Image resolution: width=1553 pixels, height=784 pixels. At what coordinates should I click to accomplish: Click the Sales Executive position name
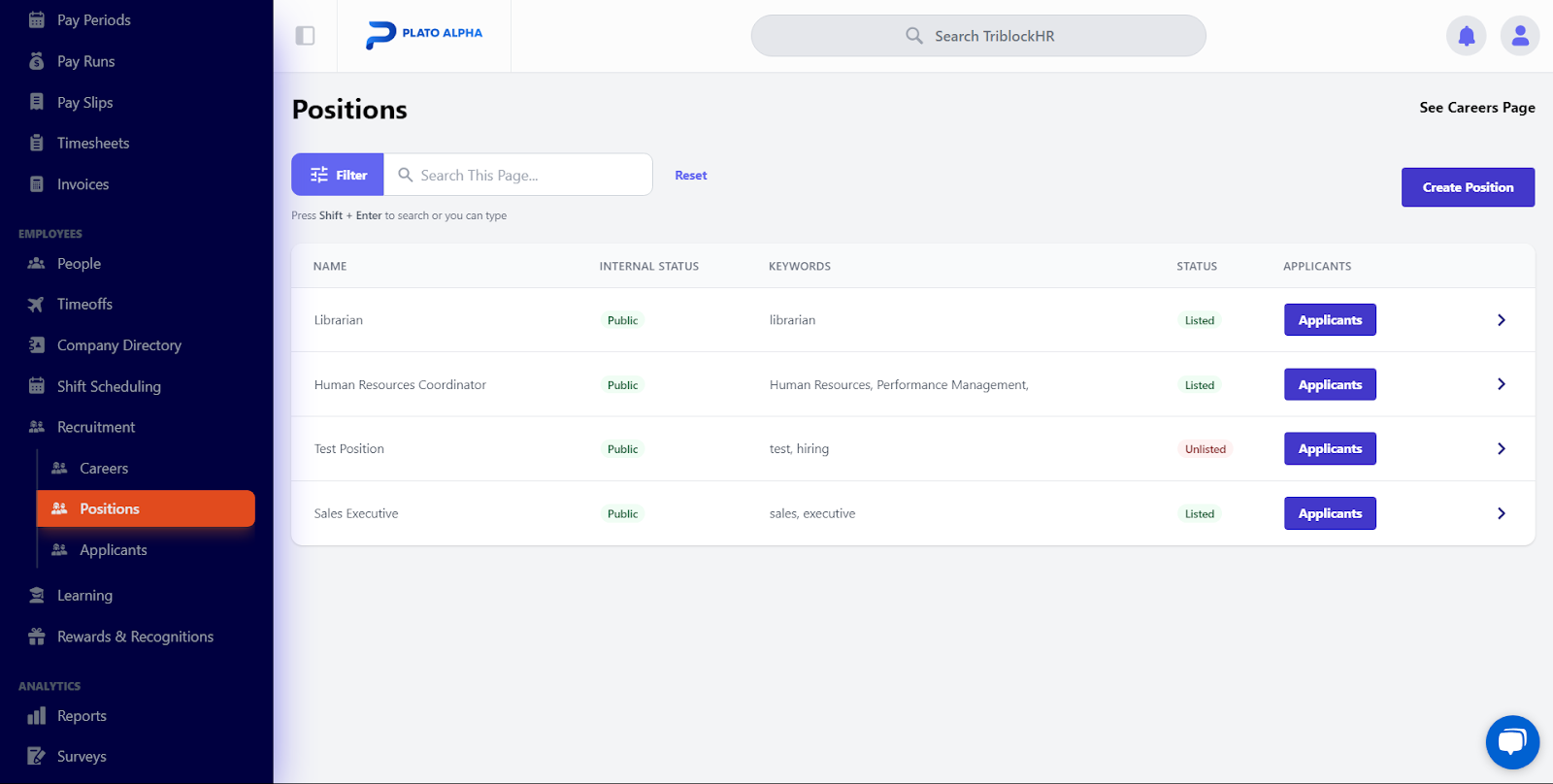pyautogui.click(x=356, y=513)
